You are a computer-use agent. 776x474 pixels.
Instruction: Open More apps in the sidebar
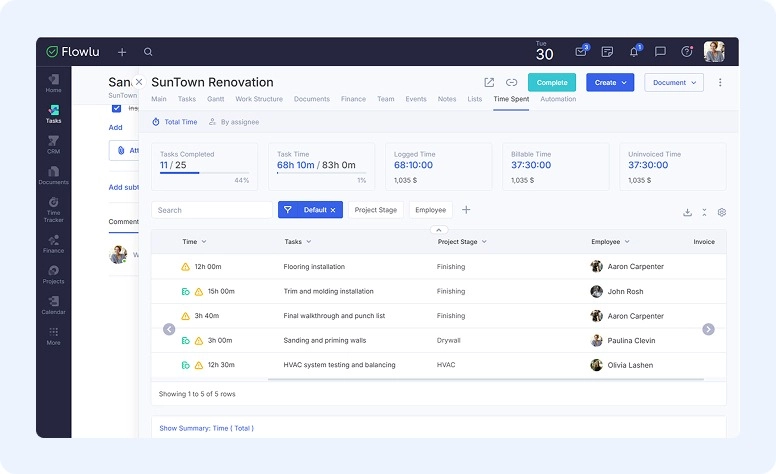(x=53, y=336)
